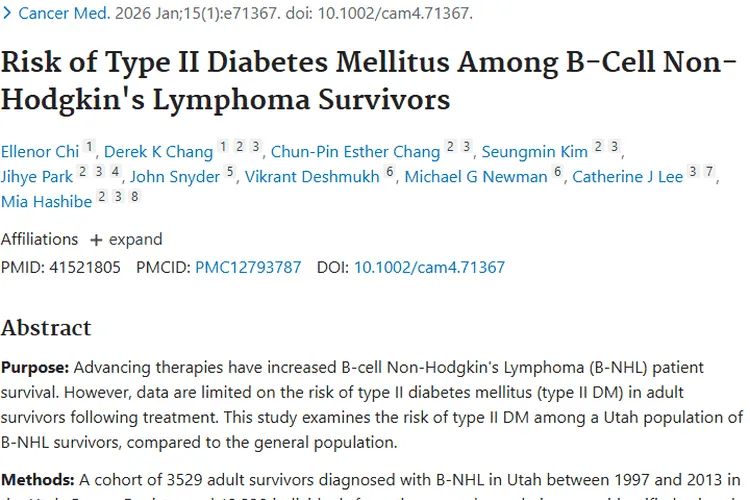Click the plus icon beside expand
Screen dimensions: 750x500
point(96,240)
